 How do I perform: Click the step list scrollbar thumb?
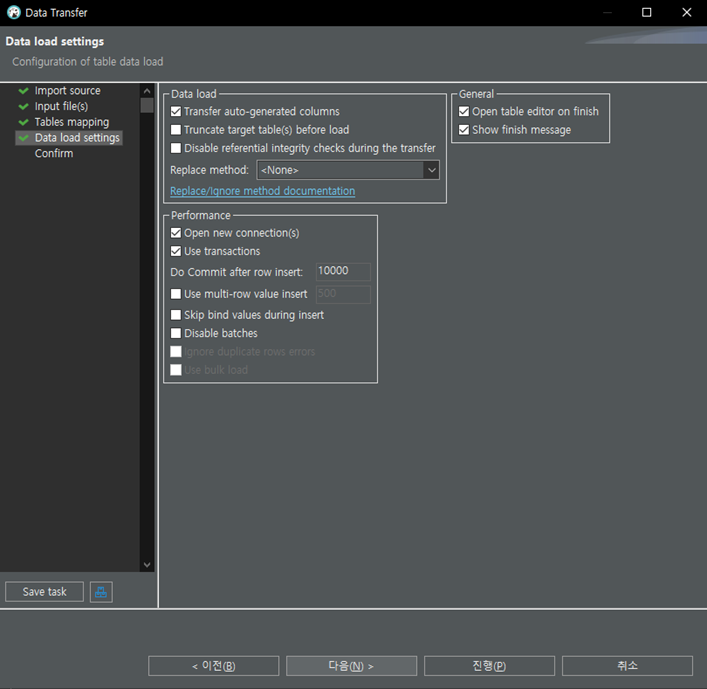tap(147, 105)
